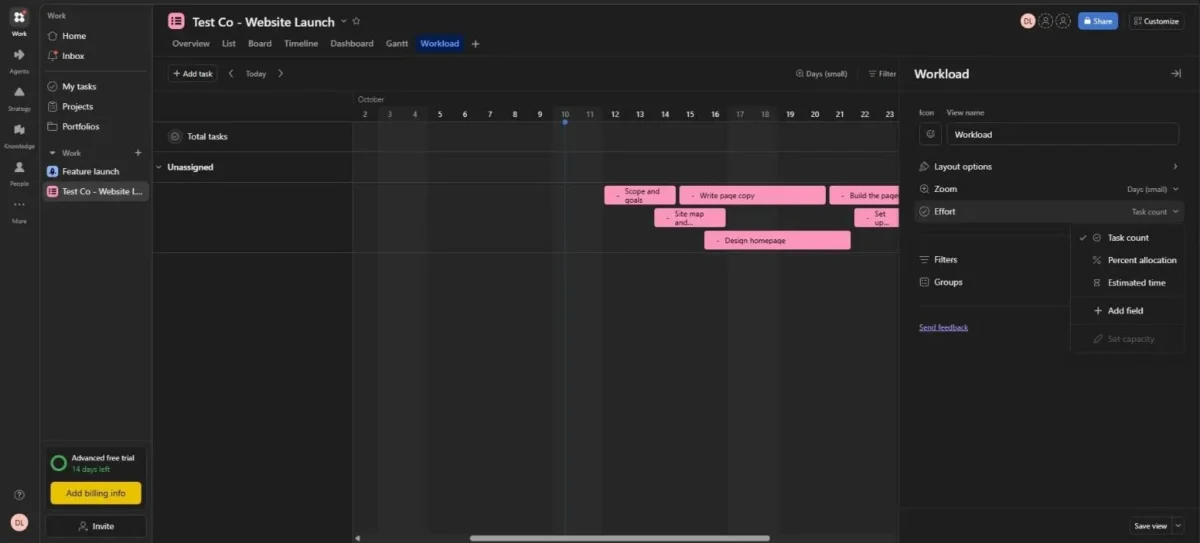Image resolution: width=1200 pixels, height=543 pixels.
Task: Click the pink project list icon in header
Action: [176, 21]
